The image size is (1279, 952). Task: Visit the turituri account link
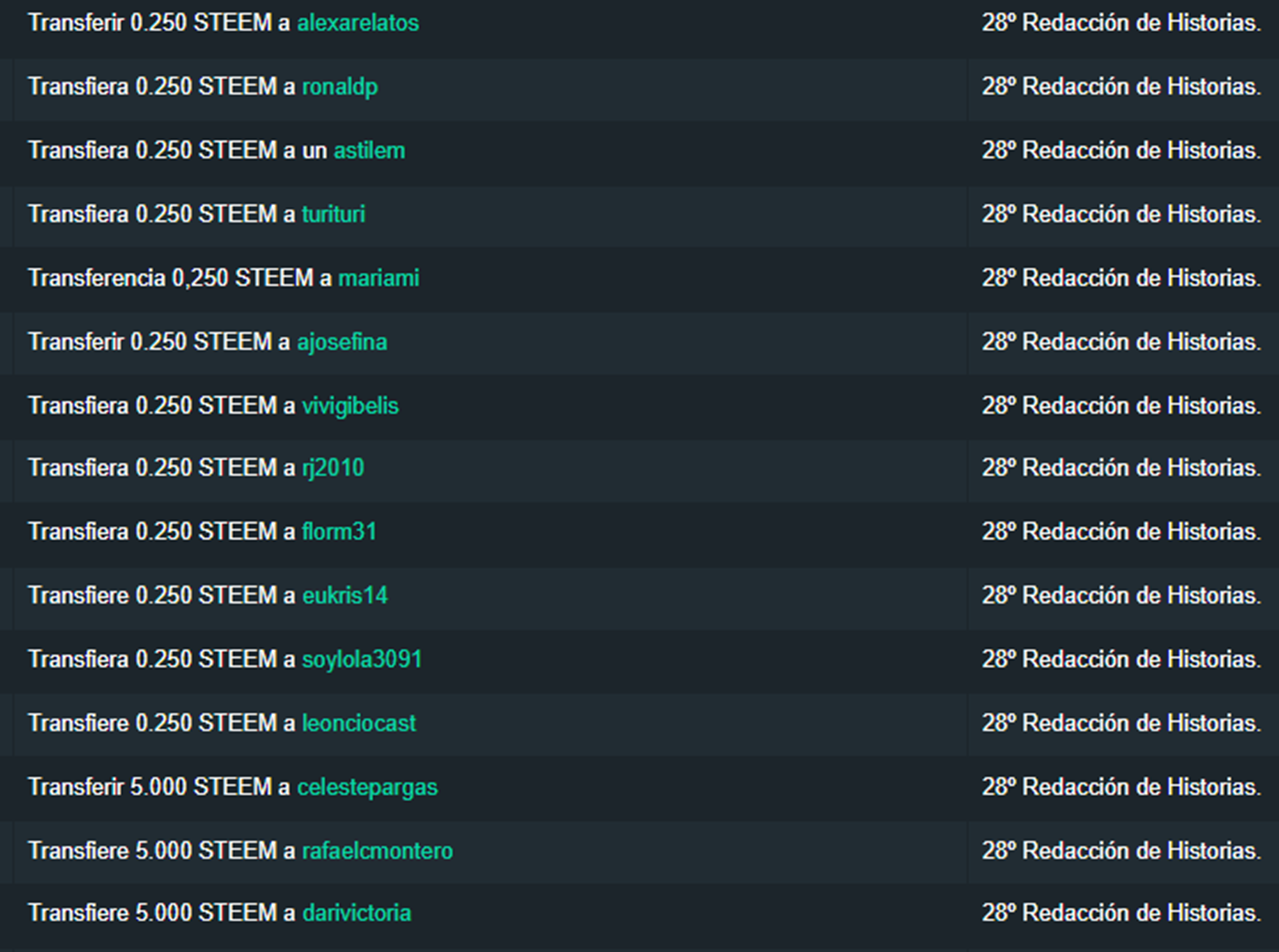pyautogui.click(x=333, y=214)
